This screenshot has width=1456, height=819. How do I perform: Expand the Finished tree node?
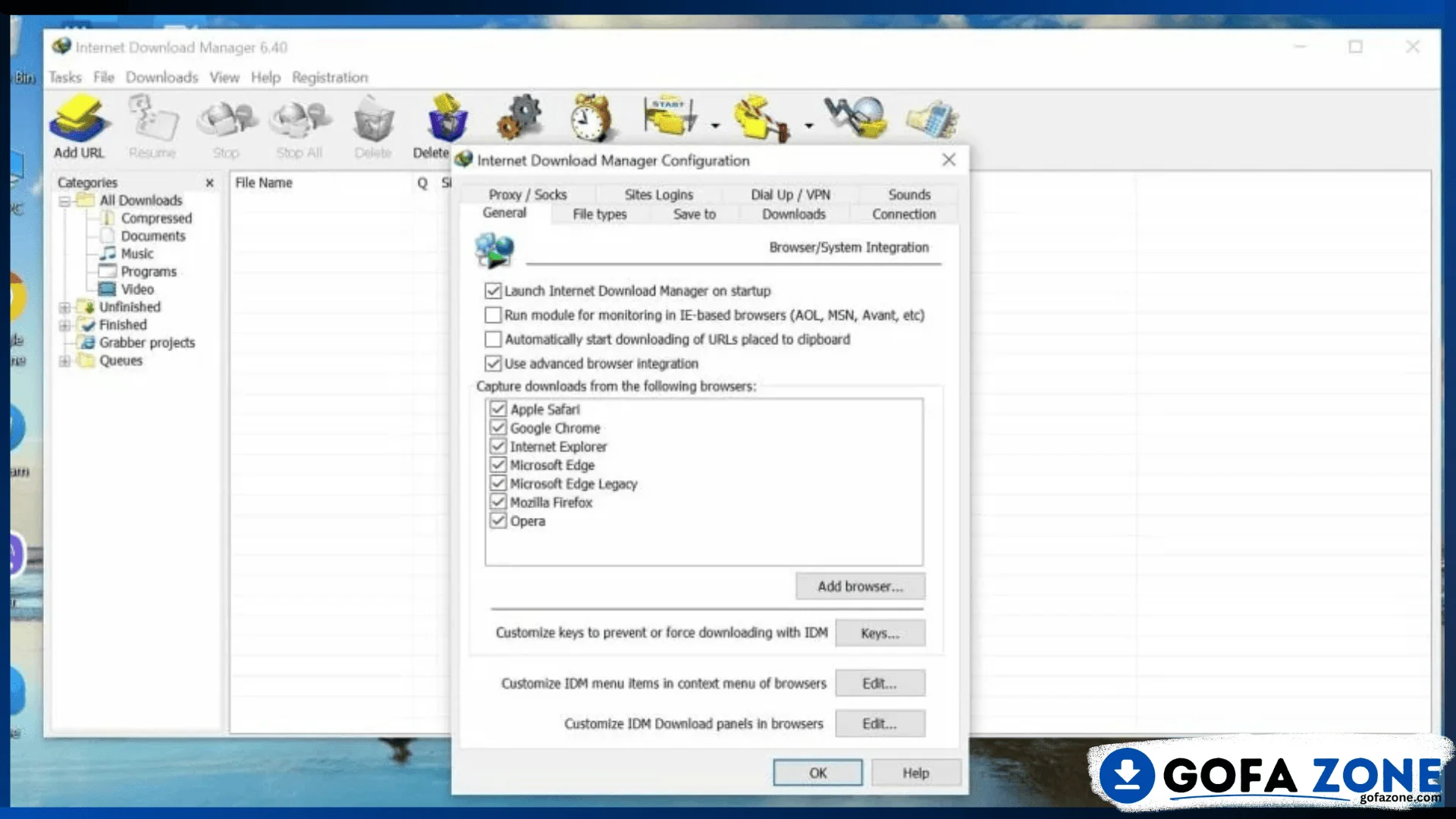[x=65, y=325]
